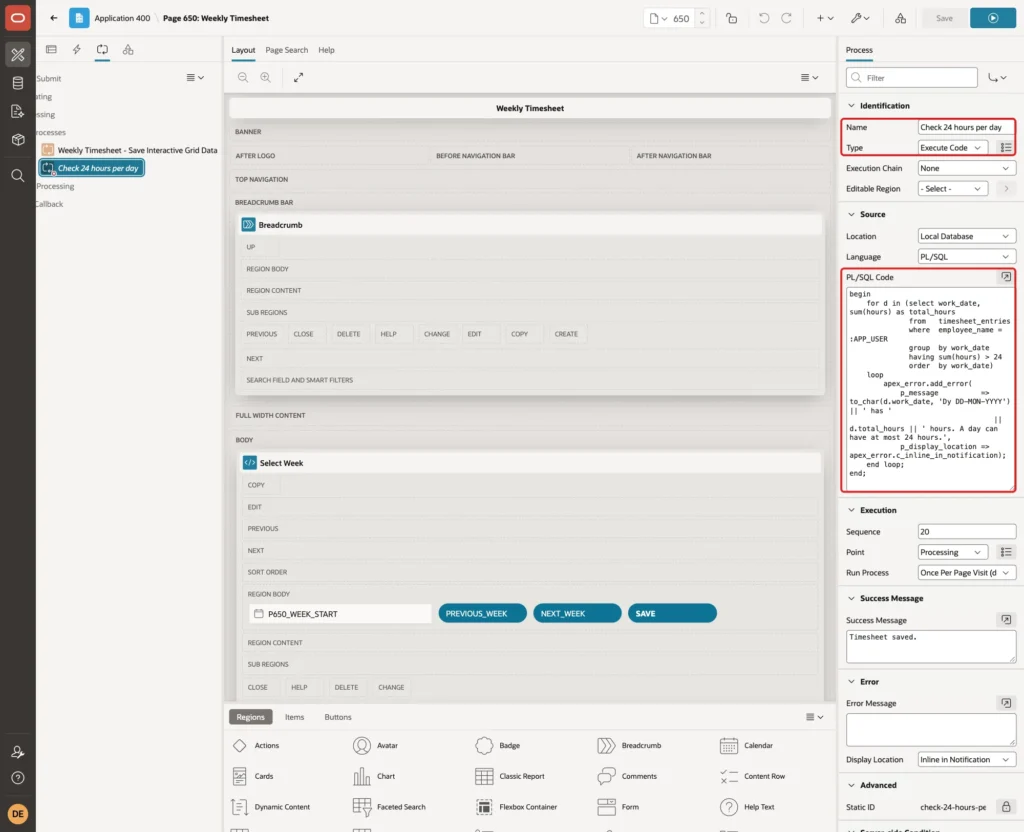Click the Oracle logo home icon
1024x832 pixels.
[x=18, y=18]
